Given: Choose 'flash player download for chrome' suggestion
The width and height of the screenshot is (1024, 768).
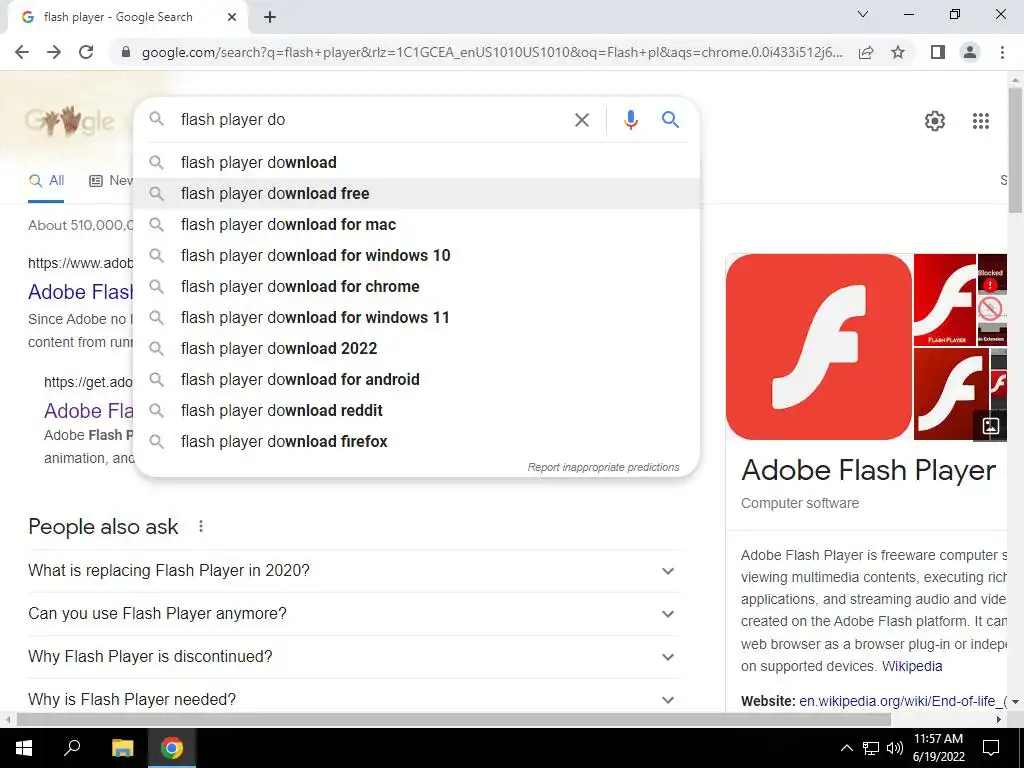Looking at the screenshot, I should click(x=300, y=286).
